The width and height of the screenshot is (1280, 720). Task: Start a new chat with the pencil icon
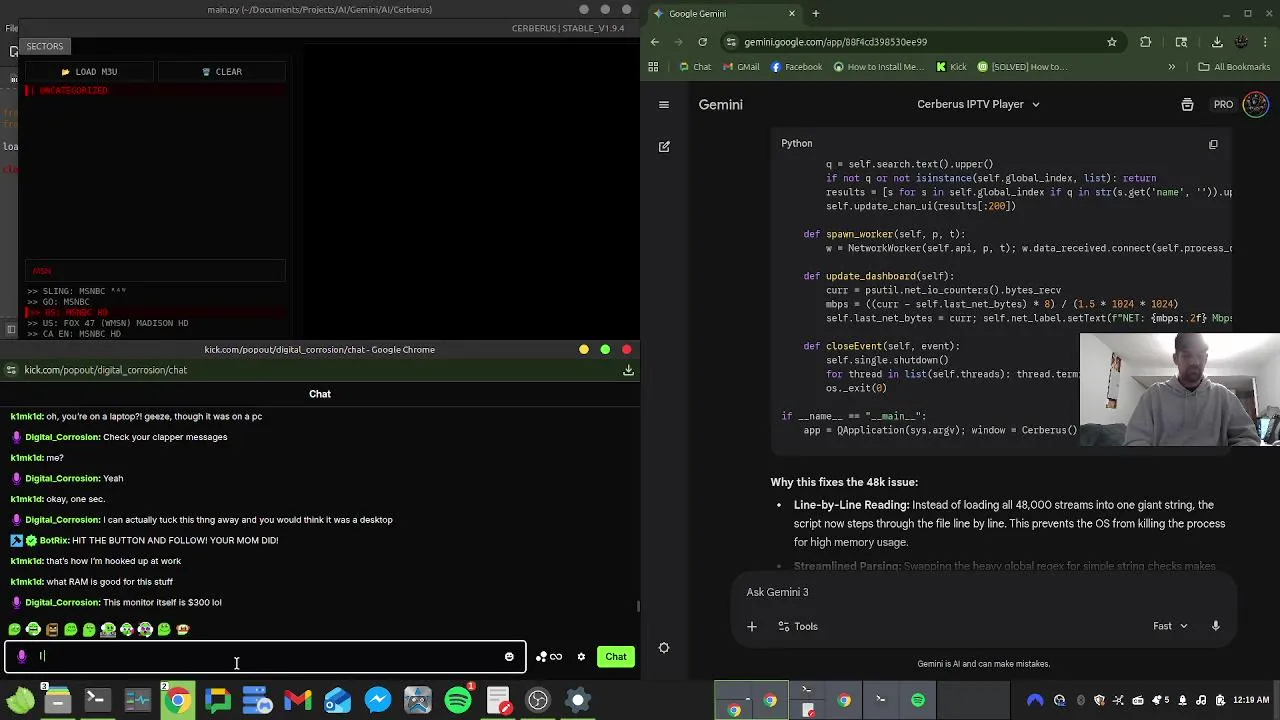pyautogui.click(x=664, y=147)
